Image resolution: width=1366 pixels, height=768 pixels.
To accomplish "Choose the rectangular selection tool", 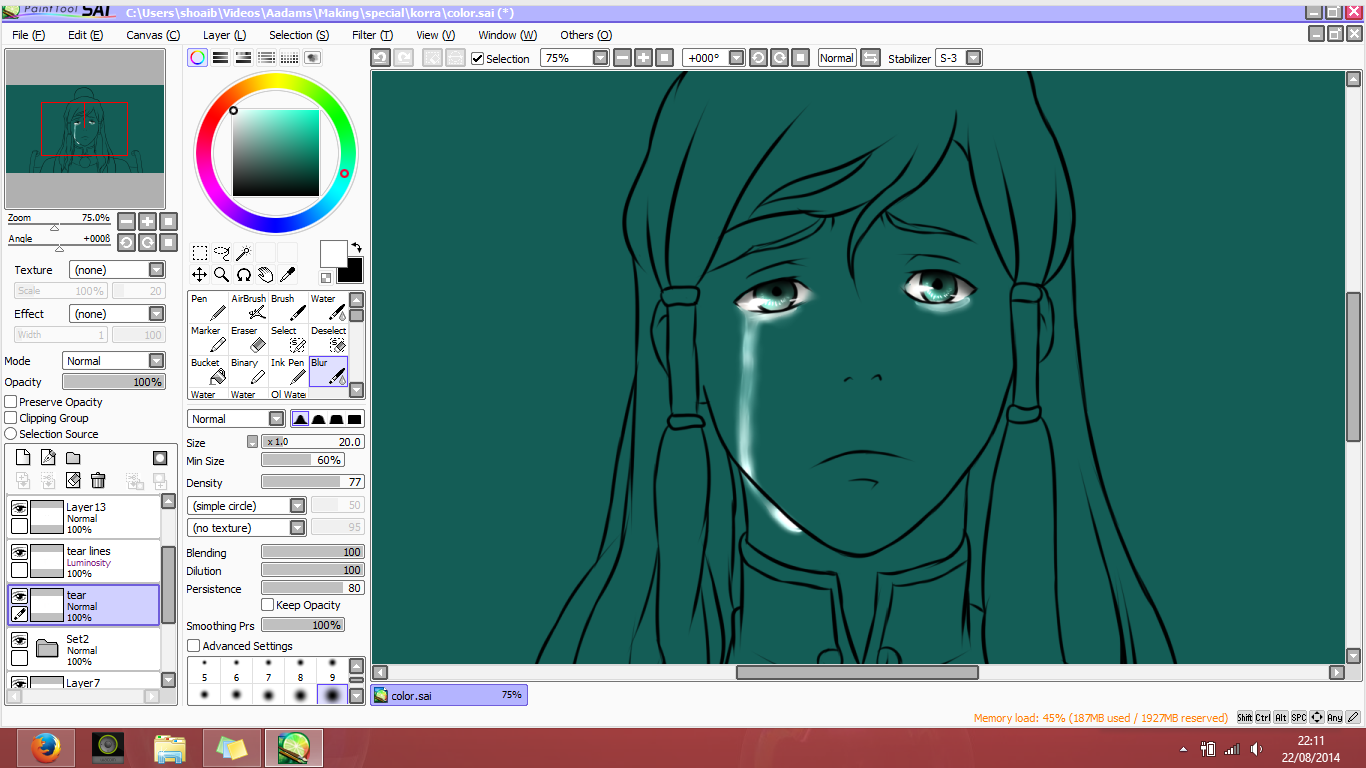I will click(200, 253).
